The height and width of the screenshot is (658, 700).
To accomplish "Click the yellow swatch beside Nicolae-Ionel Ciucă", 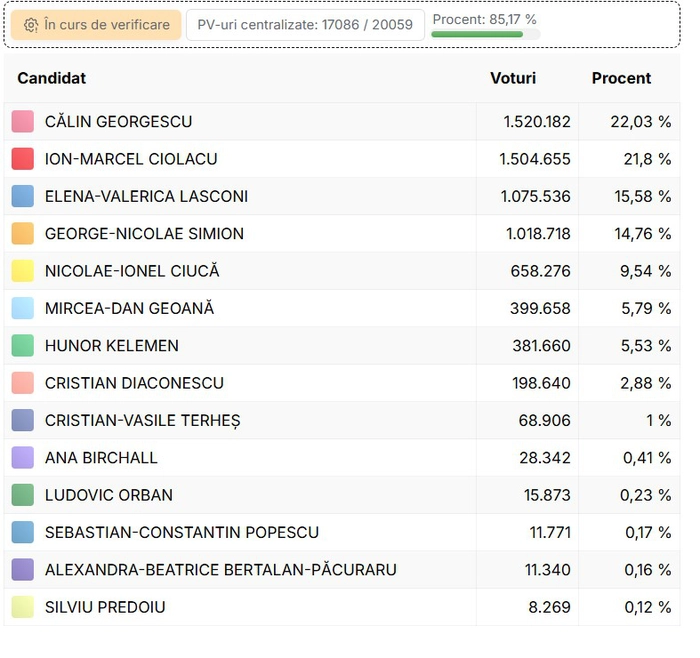I will (x=23, y=271).
